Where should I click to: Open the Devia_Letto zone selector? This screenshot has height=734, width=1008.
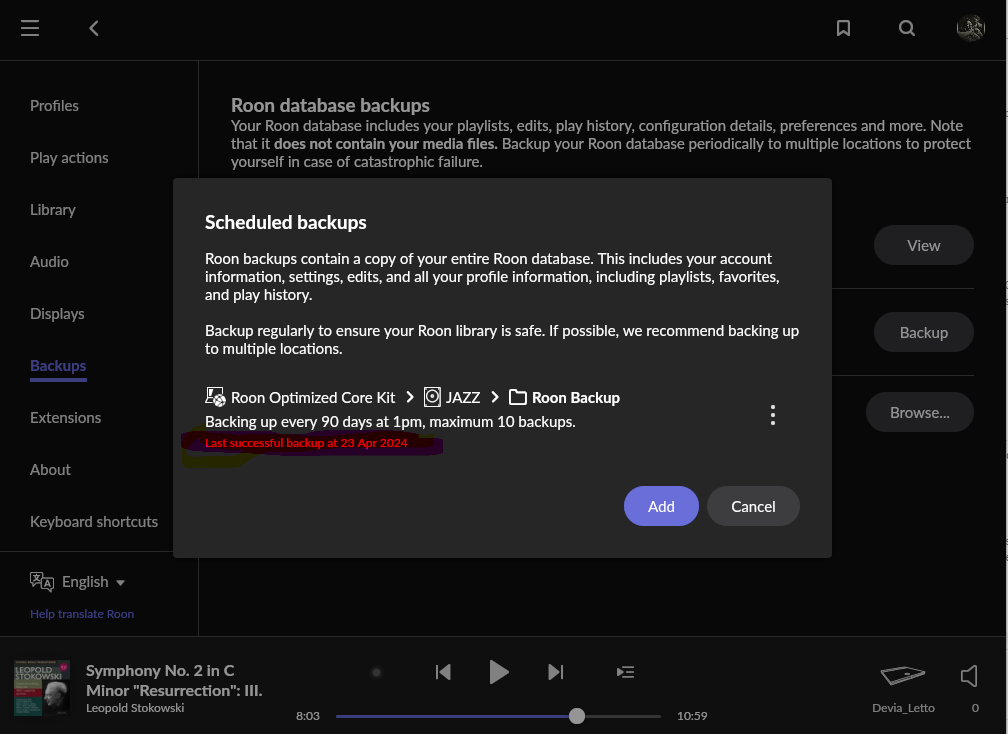[903, 676]
